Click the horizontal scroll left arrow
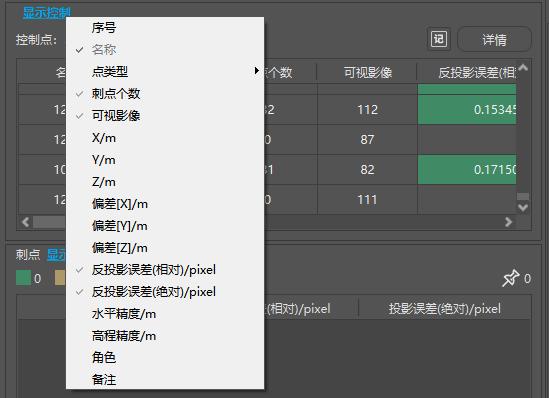Viewport: 549px width, 398px height. 26,222
